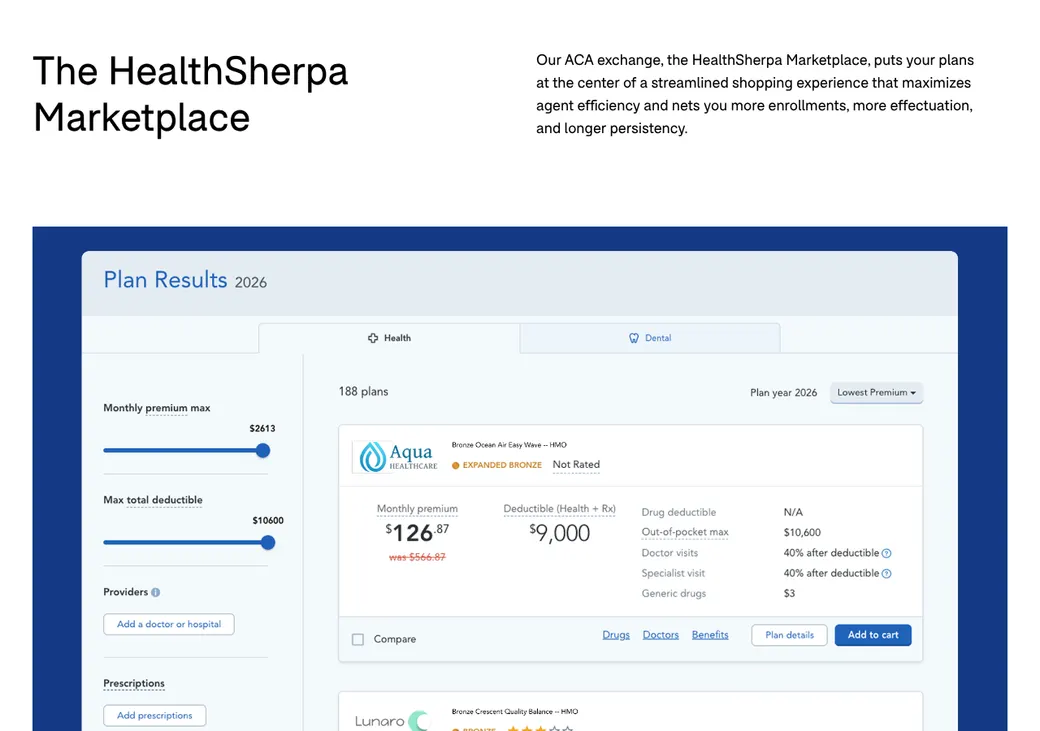Screen dimensions: 1040x731
Task: Click the $10,600 out-of-pocket value
Action: pos(802,533)
